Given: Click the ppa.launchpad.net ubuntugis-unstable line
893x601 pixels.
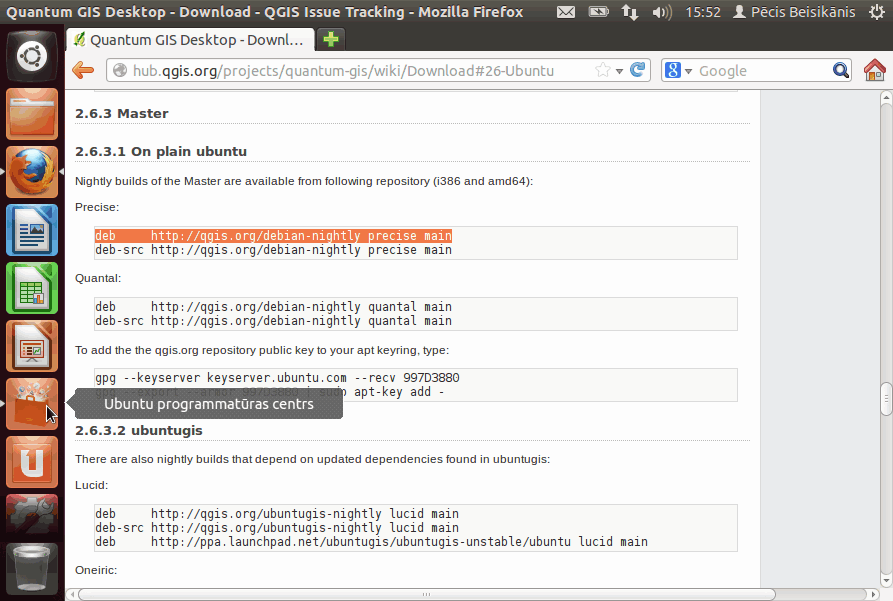Looking at the screenshot, I should click(371, 542).
